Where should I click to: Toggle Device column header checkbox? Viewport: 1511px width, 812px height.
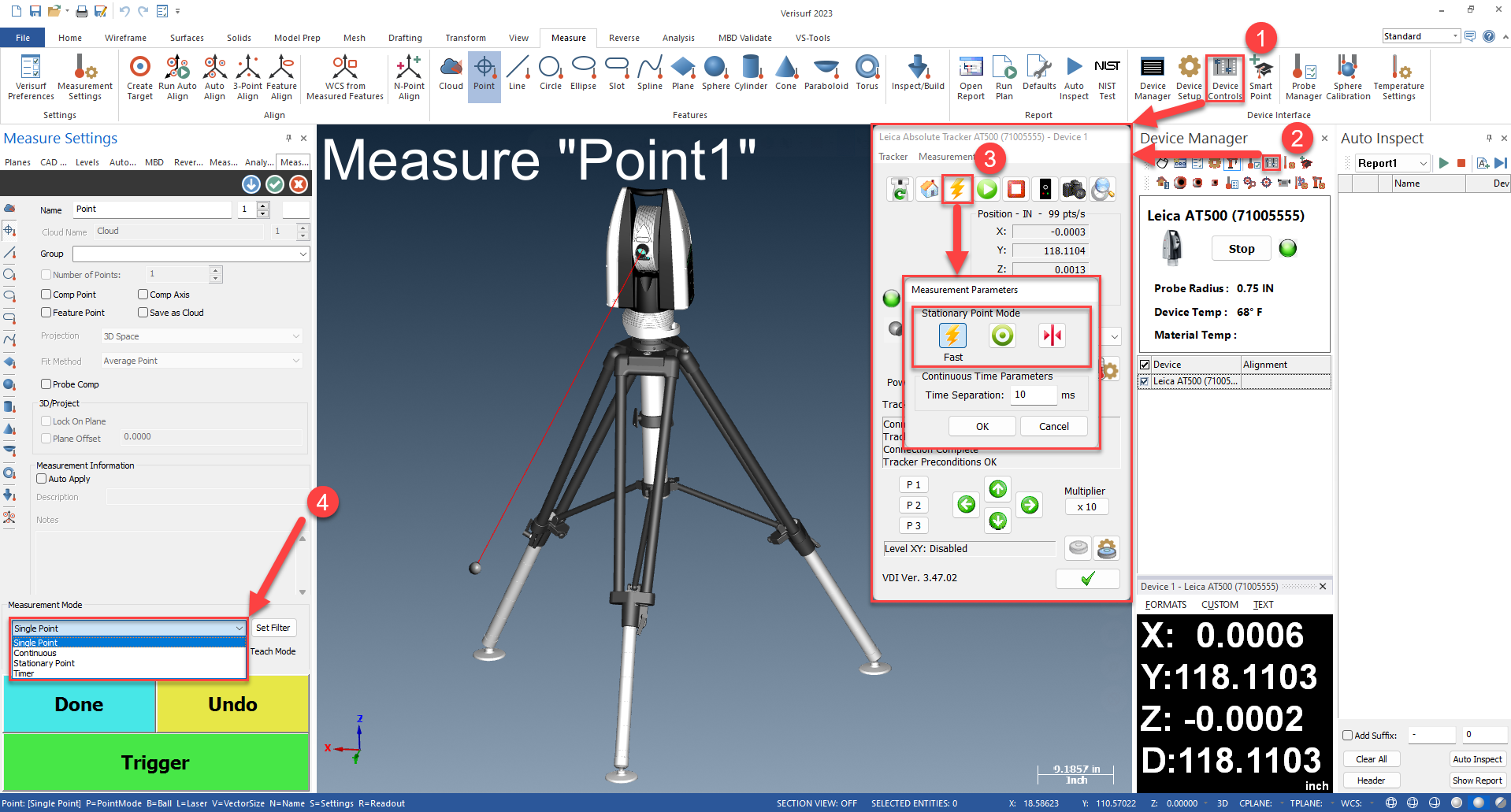1145,365
